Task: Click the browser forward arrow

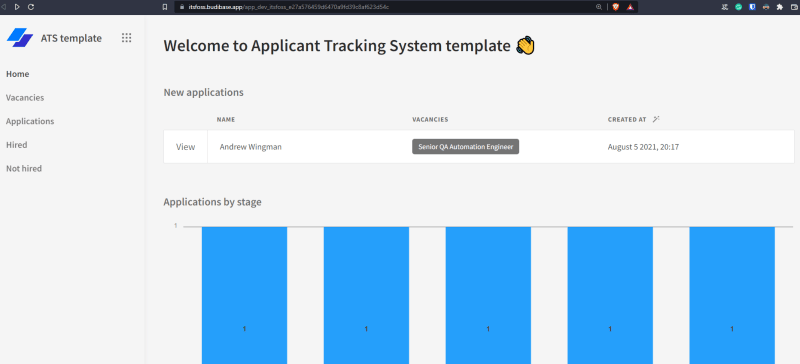Action: point(17,7)
